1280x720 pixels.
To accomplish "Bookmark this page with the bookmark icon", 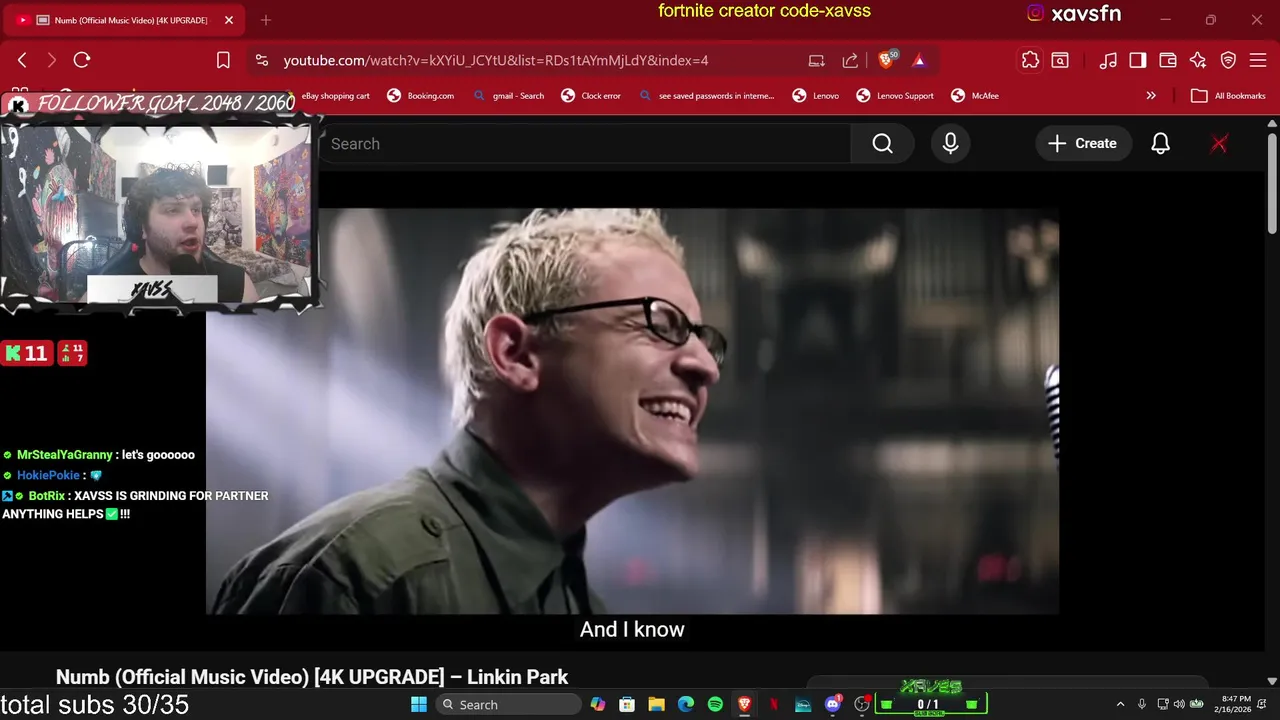I will (x=223, y=60).
